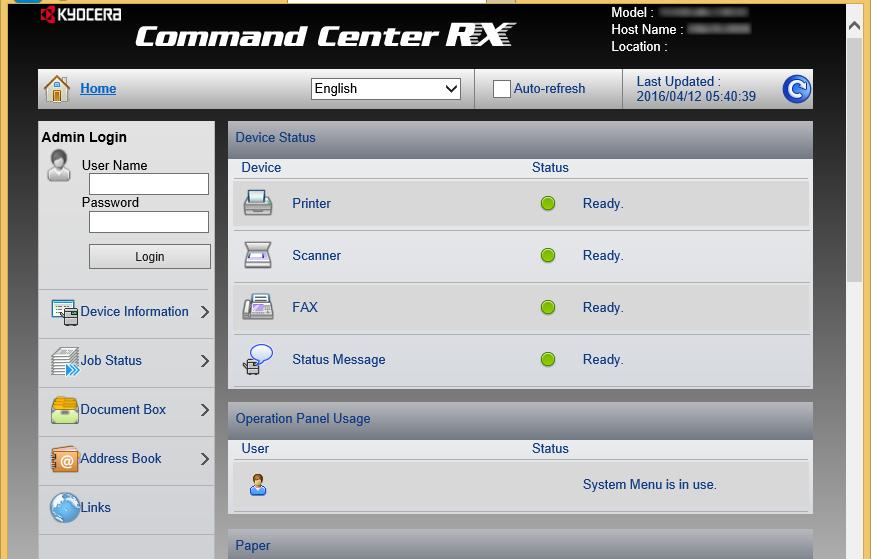Click the Address Book icon
This screenshot has width=871, height=559.
(64, 459)
